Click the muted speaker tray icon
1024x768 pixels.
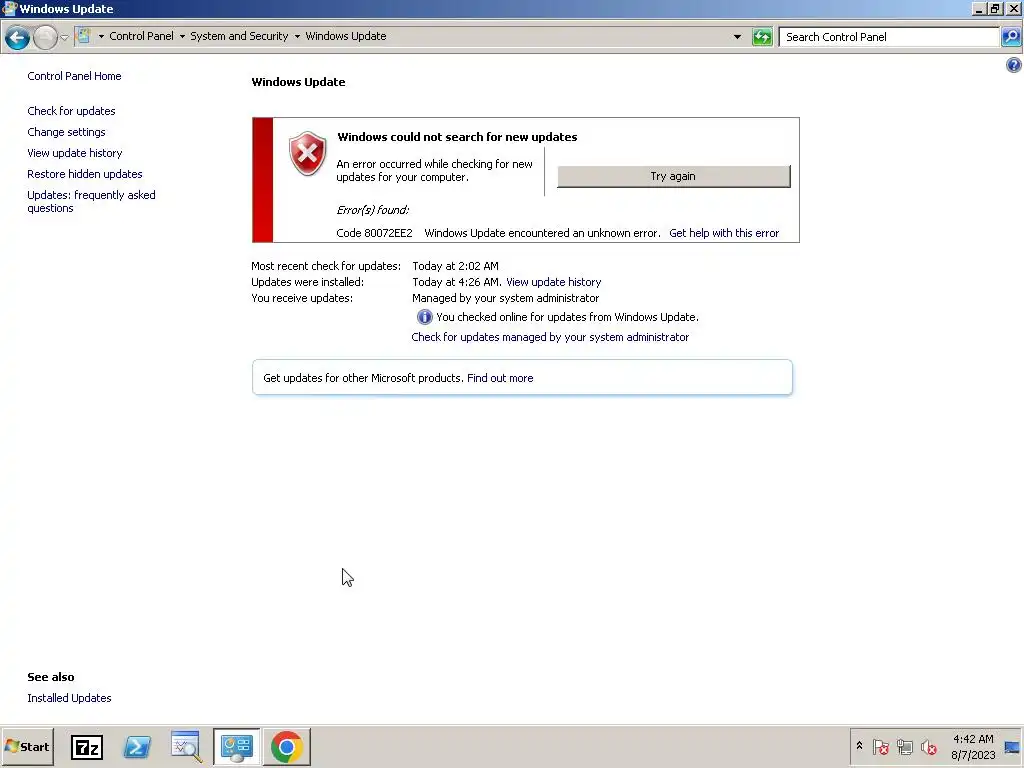point(928,746)
